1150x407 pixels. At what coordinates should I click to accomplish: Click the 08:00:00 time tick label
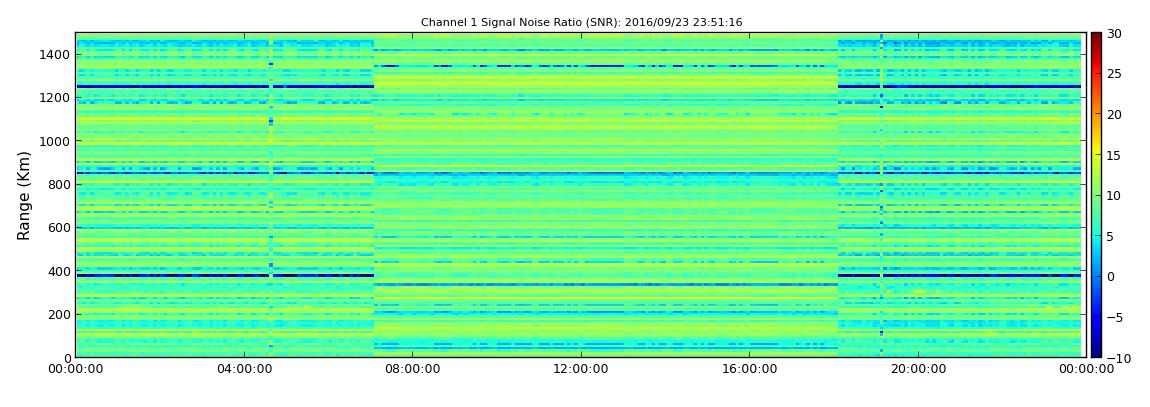click(412, 370)
